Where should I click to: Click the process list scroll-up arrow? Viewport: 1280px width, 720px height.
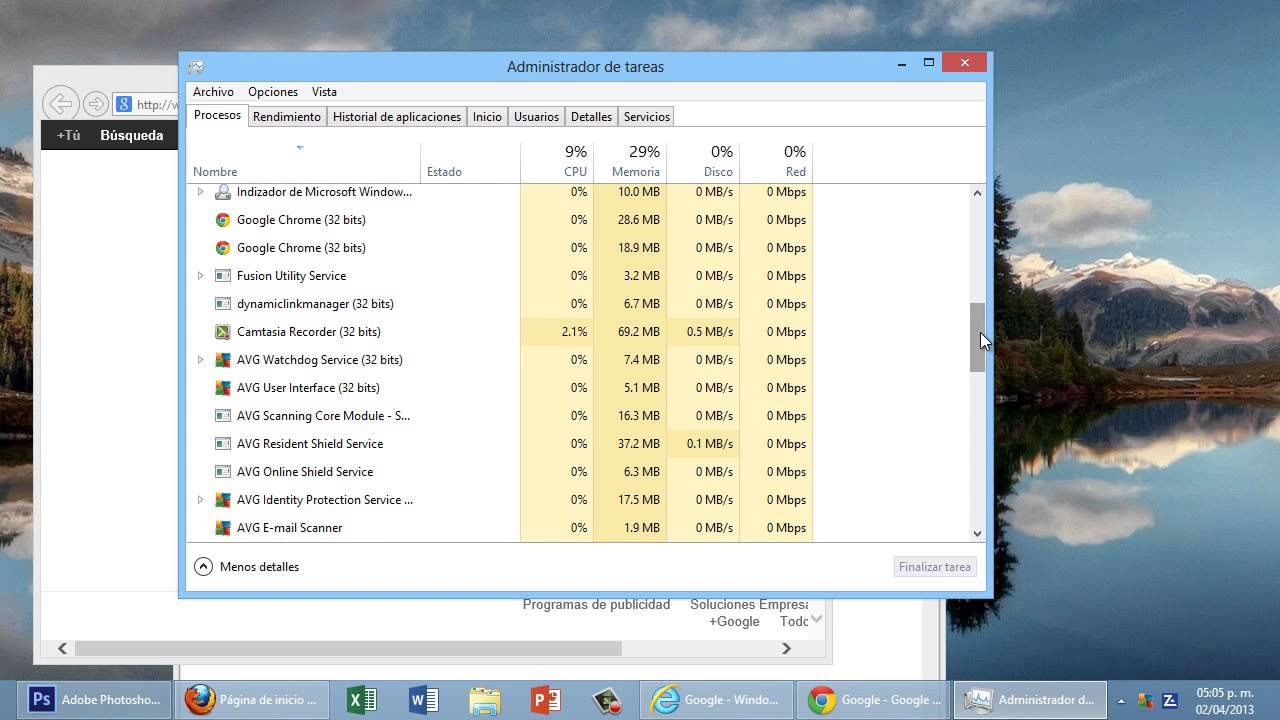(977, 193)
